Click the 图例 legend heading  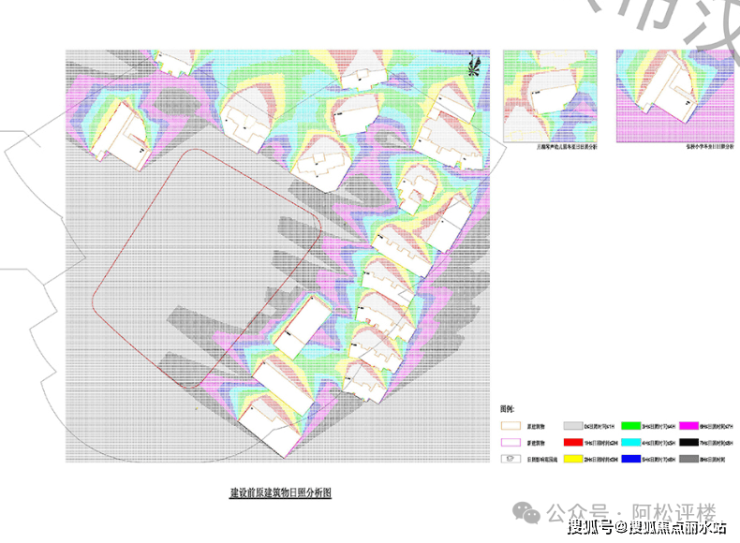click(x=508, y=409)
